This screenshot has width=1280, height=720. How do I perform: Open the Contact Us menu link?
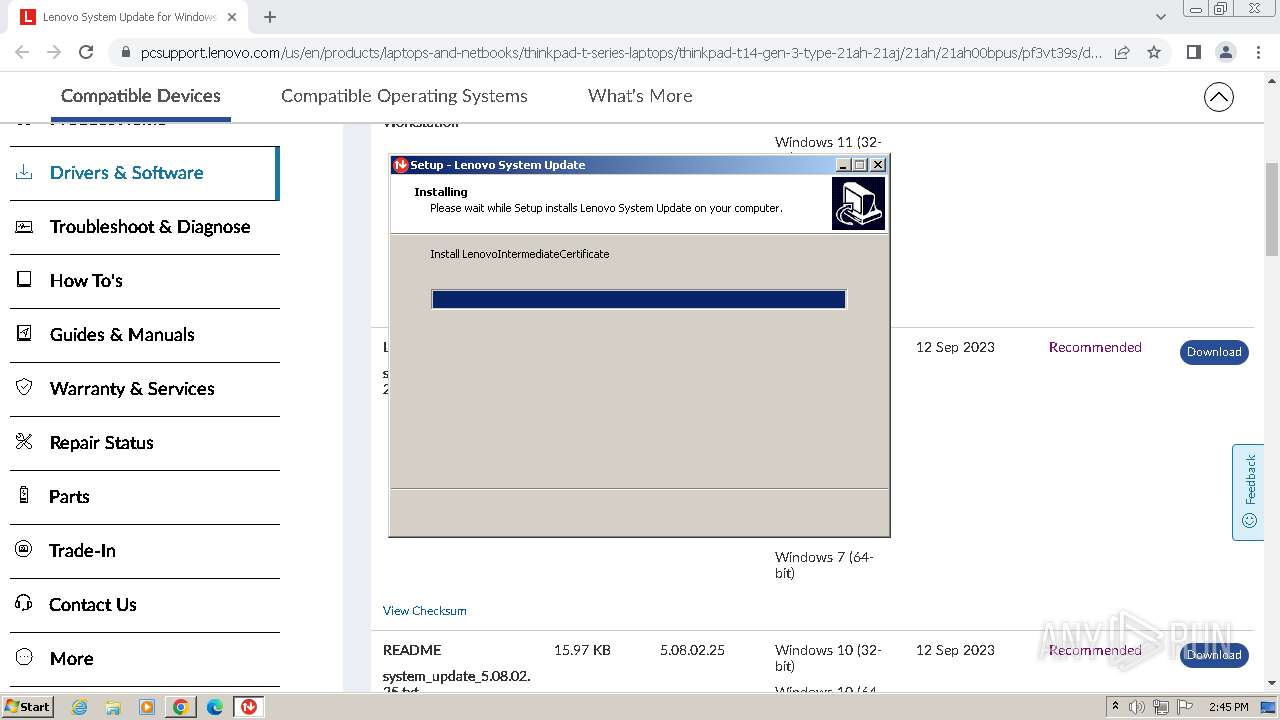click(x=93, y=604)
